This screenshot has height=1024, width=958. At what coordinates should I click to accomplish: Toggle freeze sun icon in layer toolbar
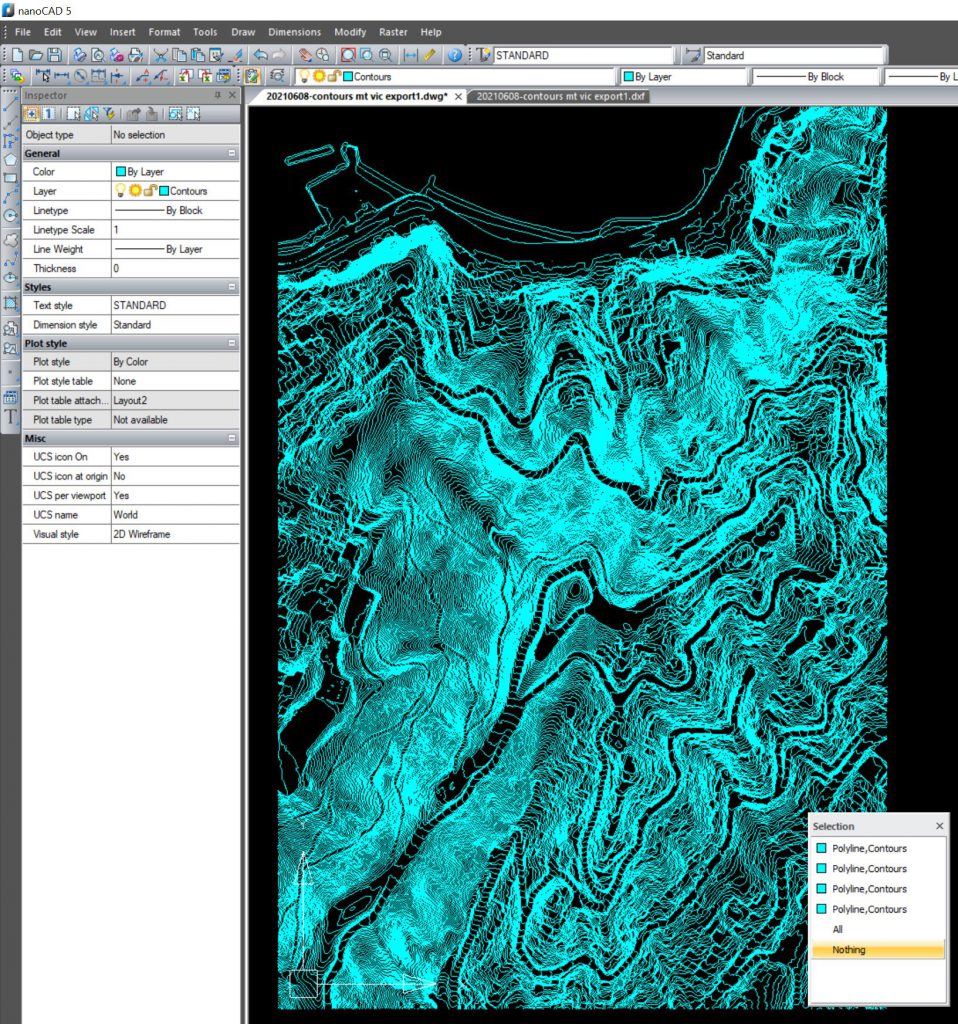pos(318,76)
